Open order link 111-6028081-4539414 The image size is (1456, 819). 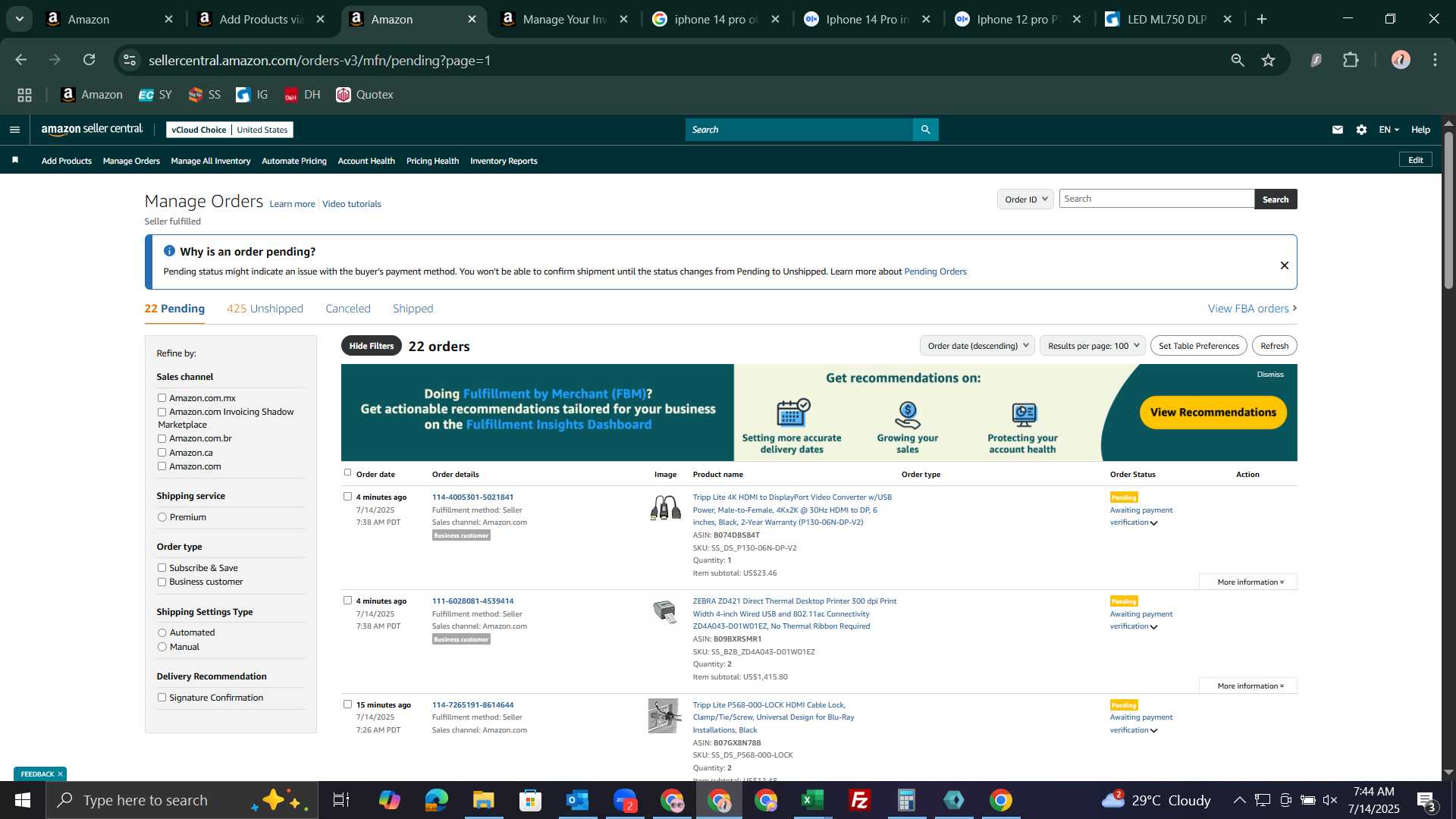pyautogui.click(x=472, y=601)
